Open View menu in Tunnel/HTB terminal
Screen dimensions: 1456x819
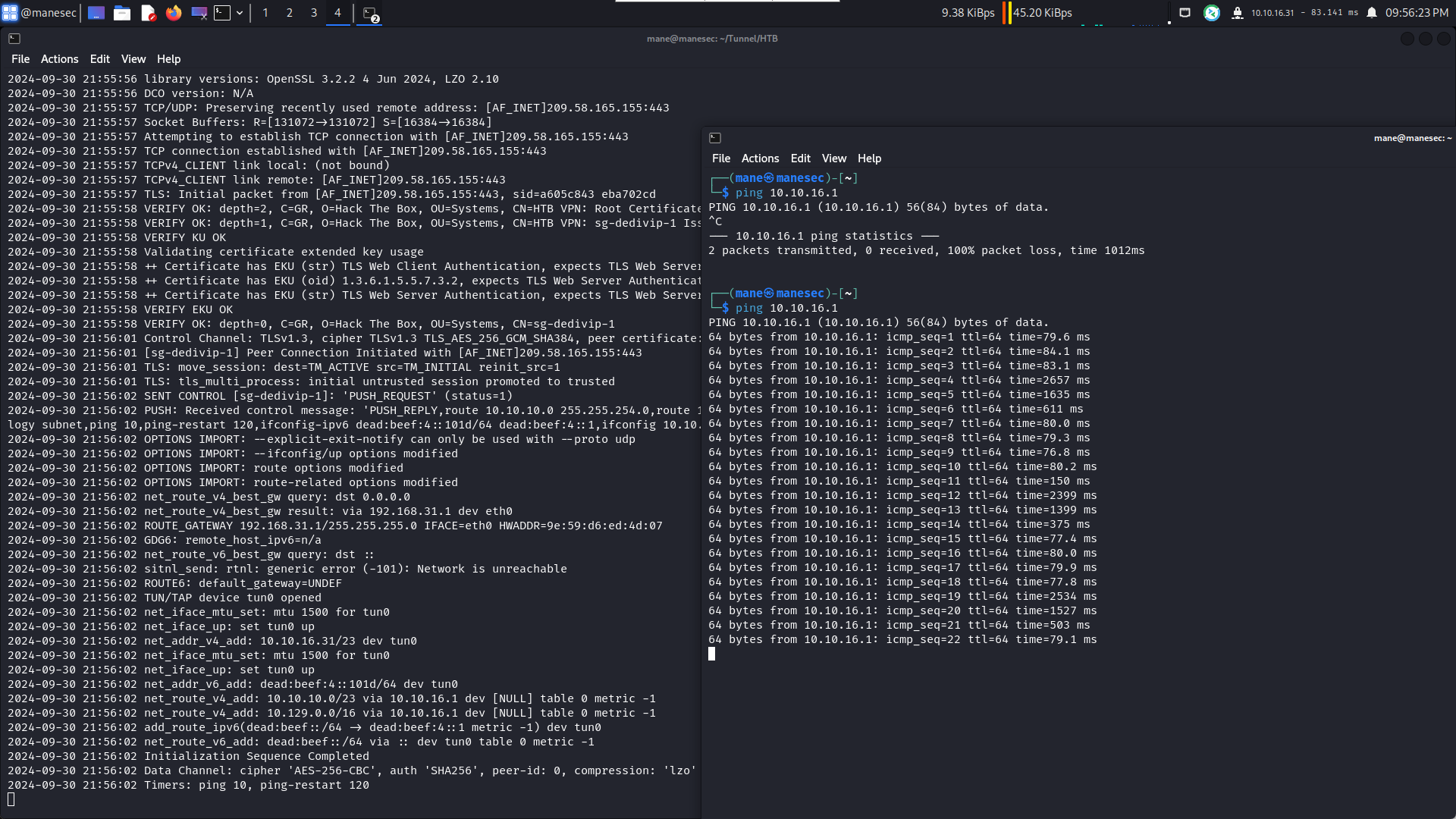(133, 59)
